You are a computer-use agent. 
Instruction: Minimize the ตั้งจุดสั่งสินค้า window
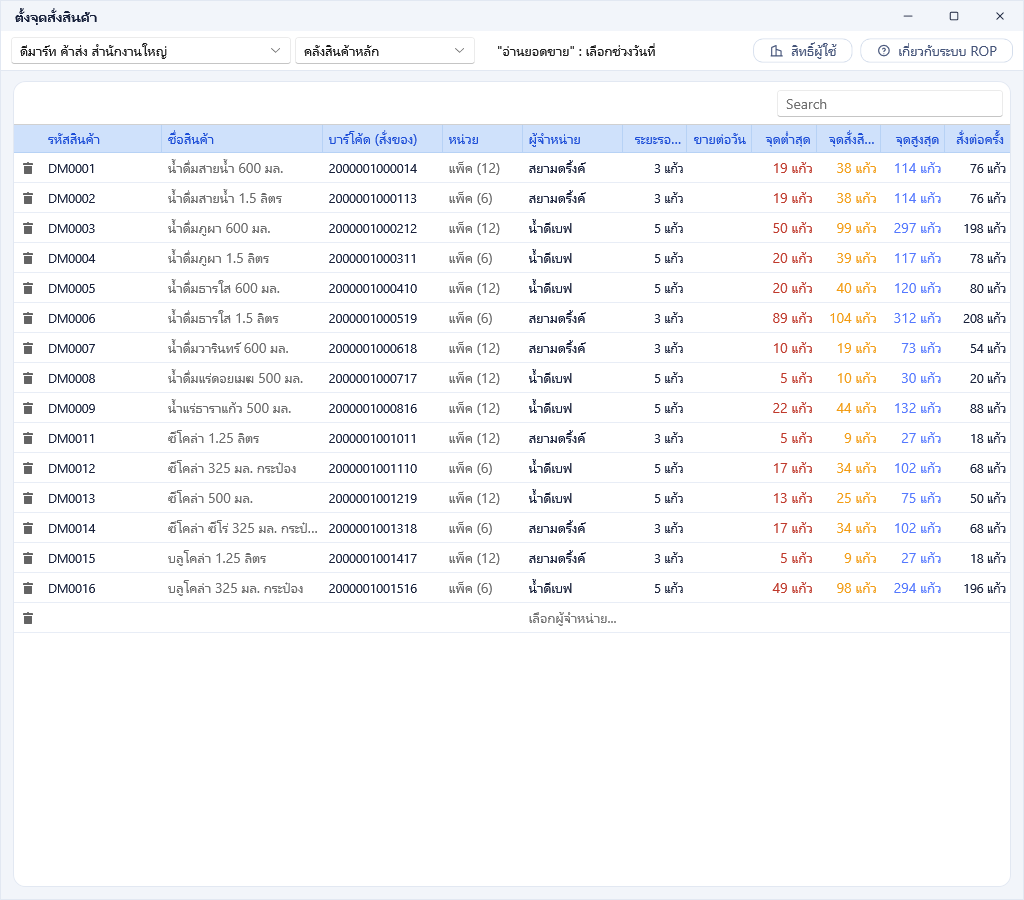(908, 16)
